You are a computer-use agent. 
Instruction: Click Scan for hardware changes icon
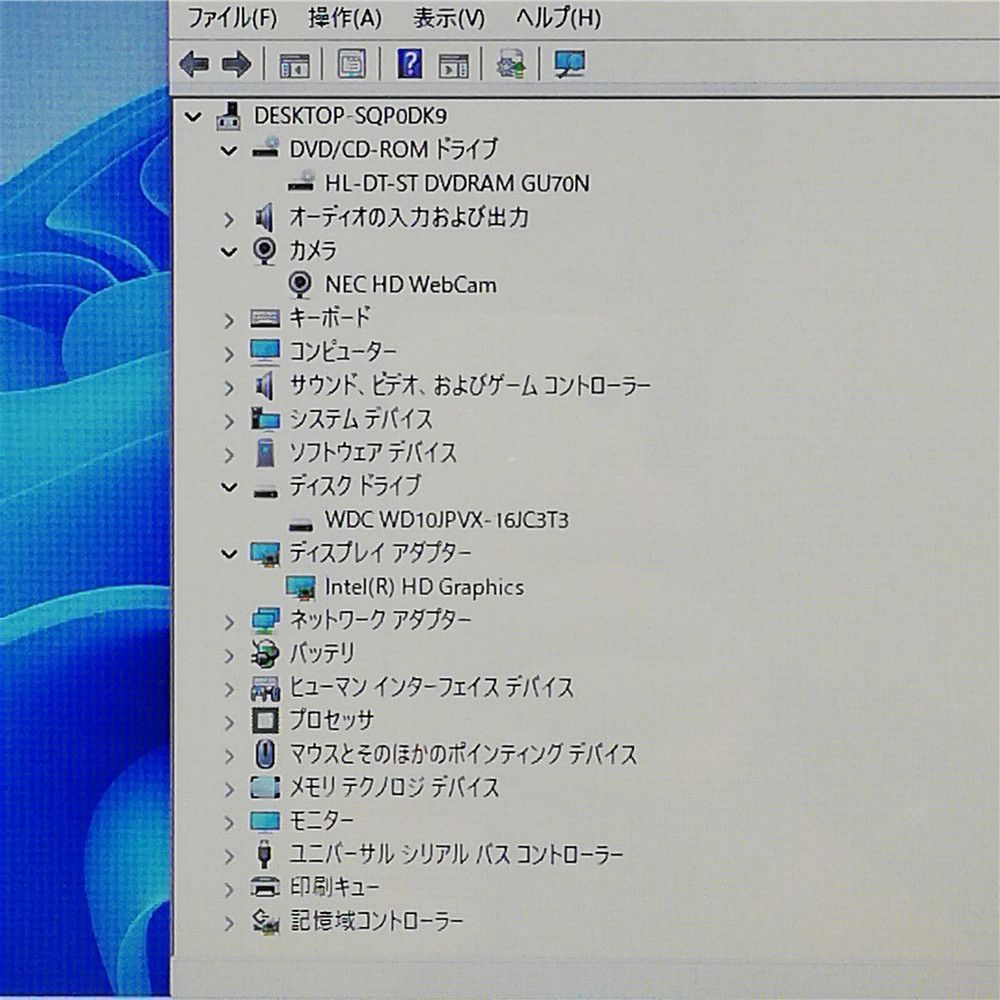[x=570, y=64]
